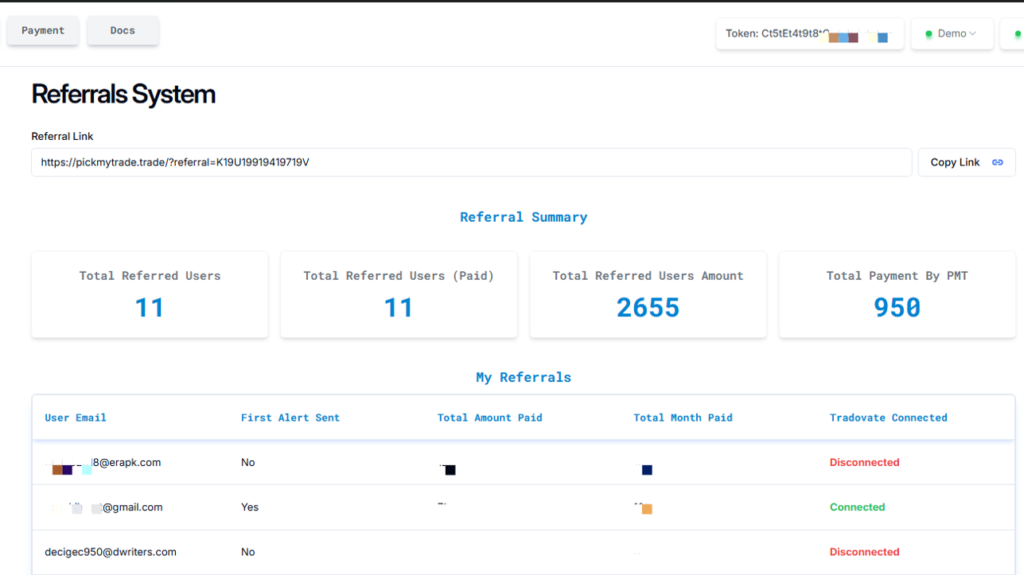Click the Referral Link label
Image resolution: width=1024 pixels, height=575 pixels.
(62, 136)
